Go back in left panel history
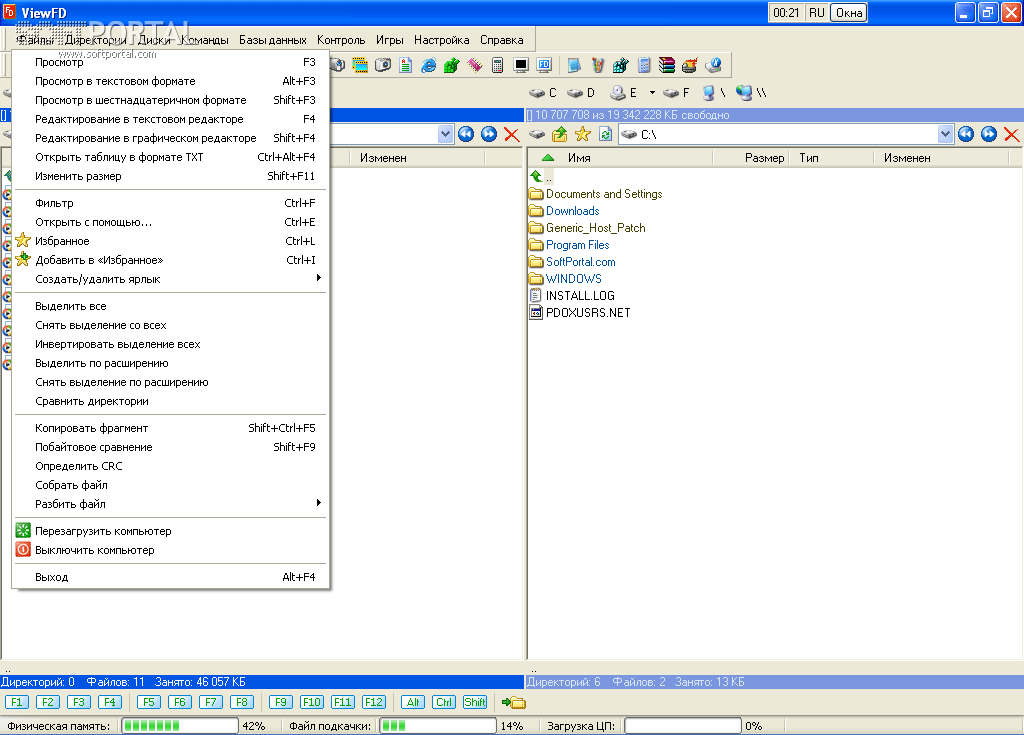Viewport: 1024px width, 735px height. point(466,135)
